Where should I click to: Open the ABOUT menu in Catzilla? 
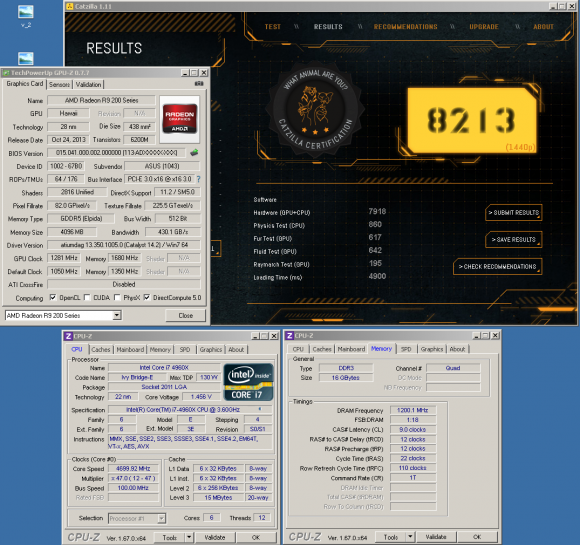click(x=543, y=27)
